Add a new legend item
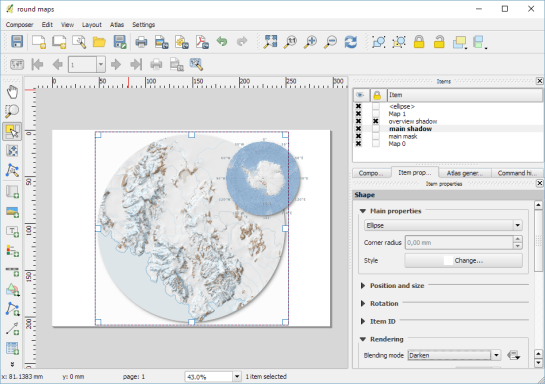The width and height of the screenshot is (545, 384). point(13,251)
